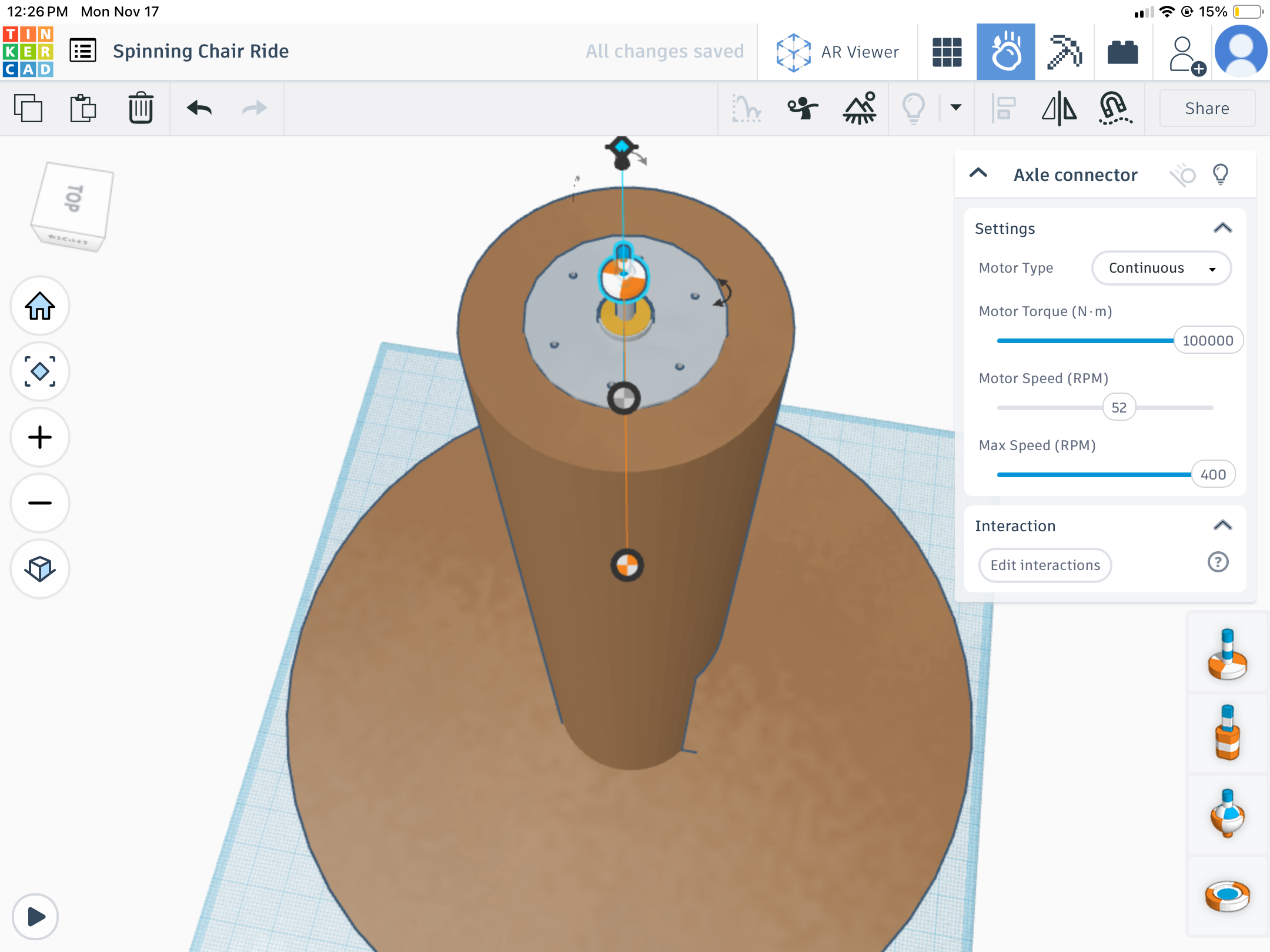Open the dropdown arrow beside the lightbulb

click(x=956, y=108)
